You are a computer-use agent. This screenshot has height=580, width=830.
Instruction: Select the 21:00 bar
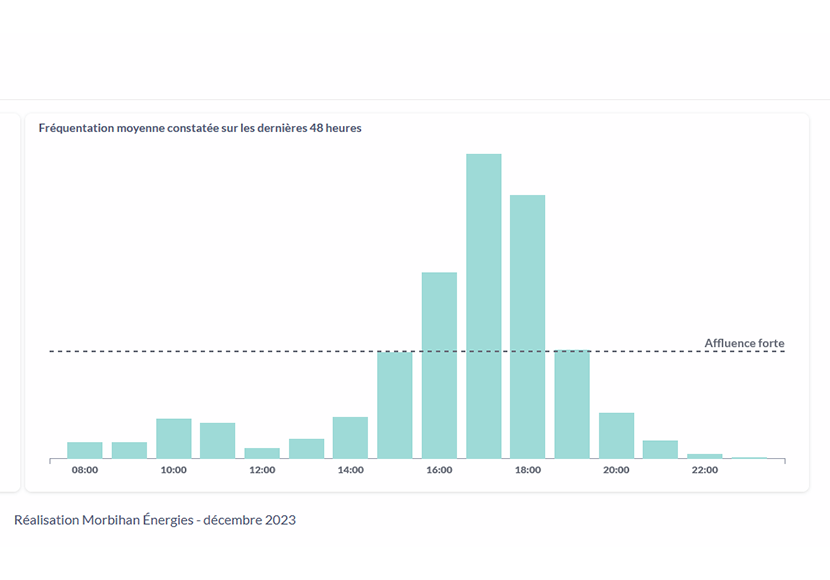click(661, 449)
